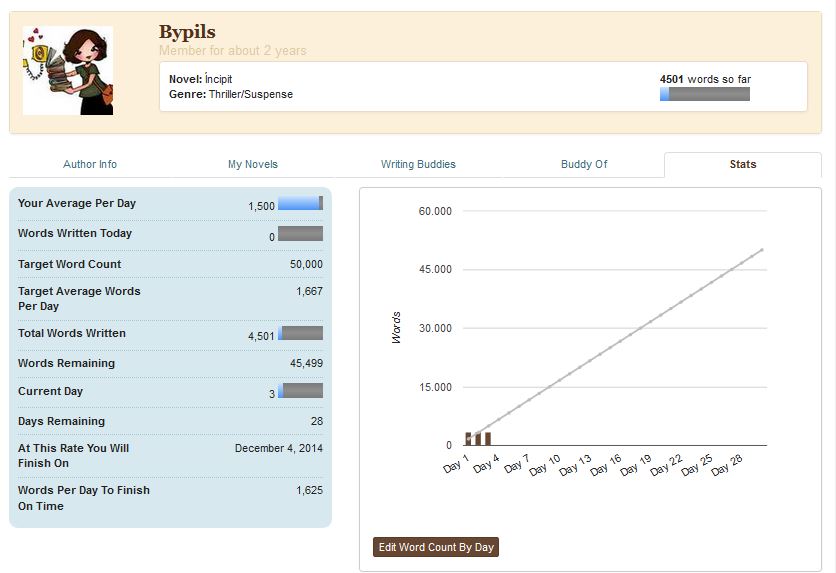The width and height of the screenshot is (836, 573).
Task: Click the novel title İncipit
Action: (218, 79)
